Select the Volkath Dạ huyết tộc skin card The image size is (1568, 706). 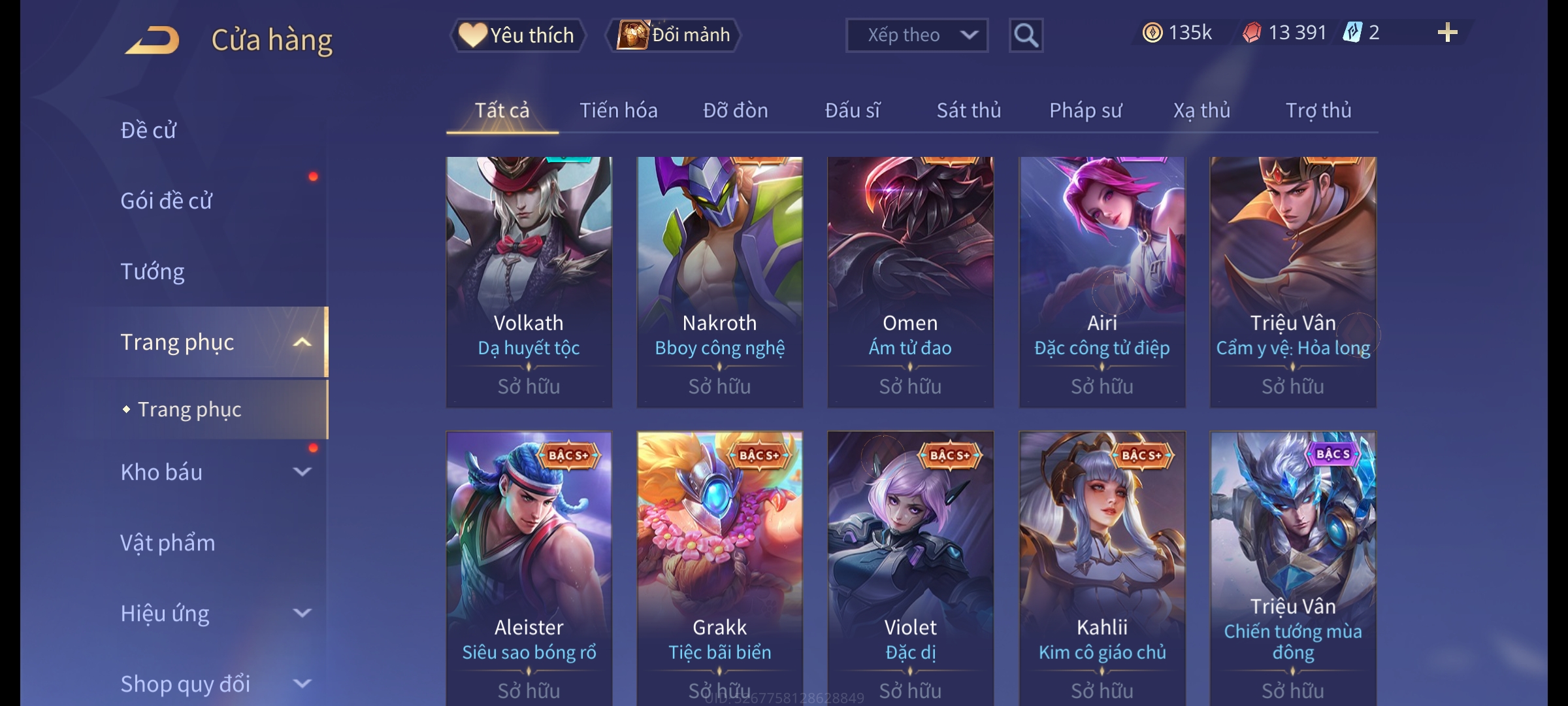[x=529, y=282]
